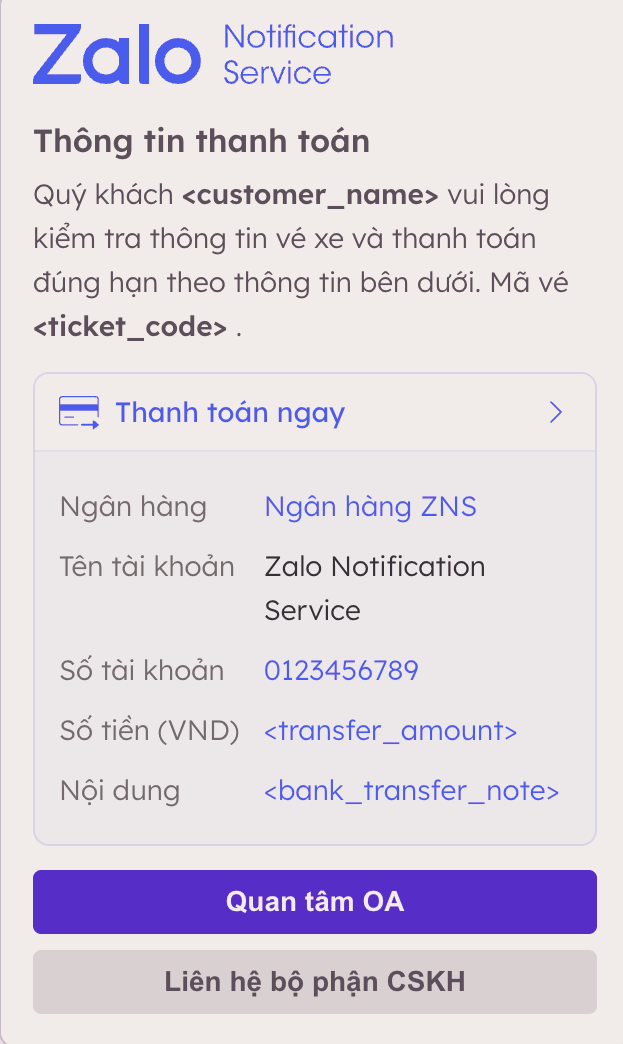The width and height of the screenshot is (623, 1044).
Task: Click the Nội dung label
Action: click(x=120, y=791)
